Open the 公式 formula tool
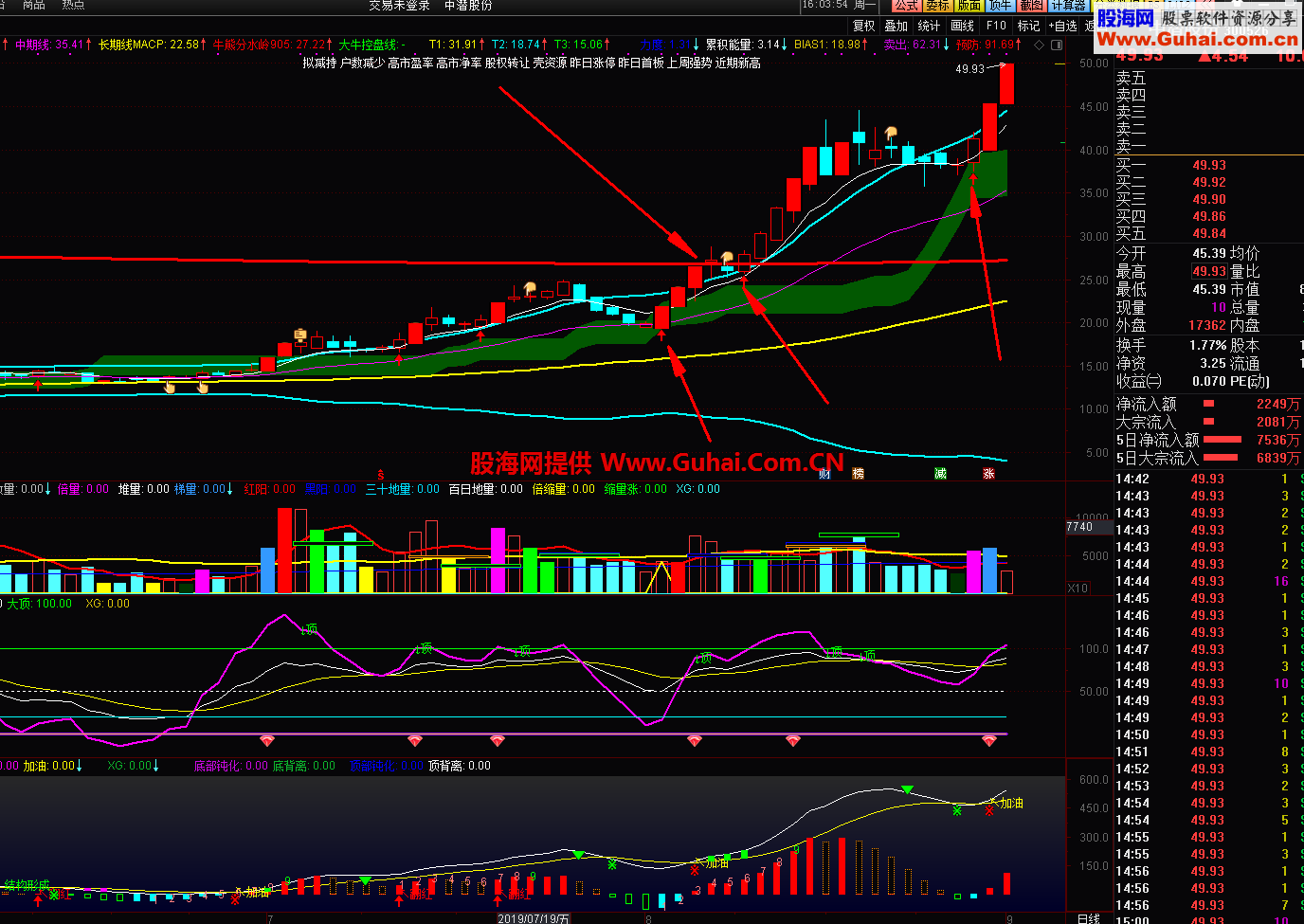This screenshot has width=1304, height=924. [906, 6]
